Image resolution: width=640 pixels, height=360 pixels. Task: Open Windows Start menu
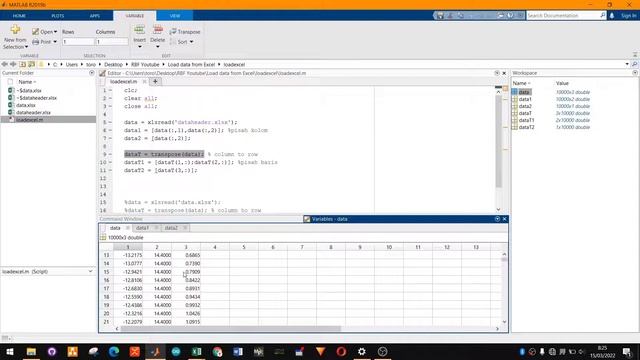[10, 351]
